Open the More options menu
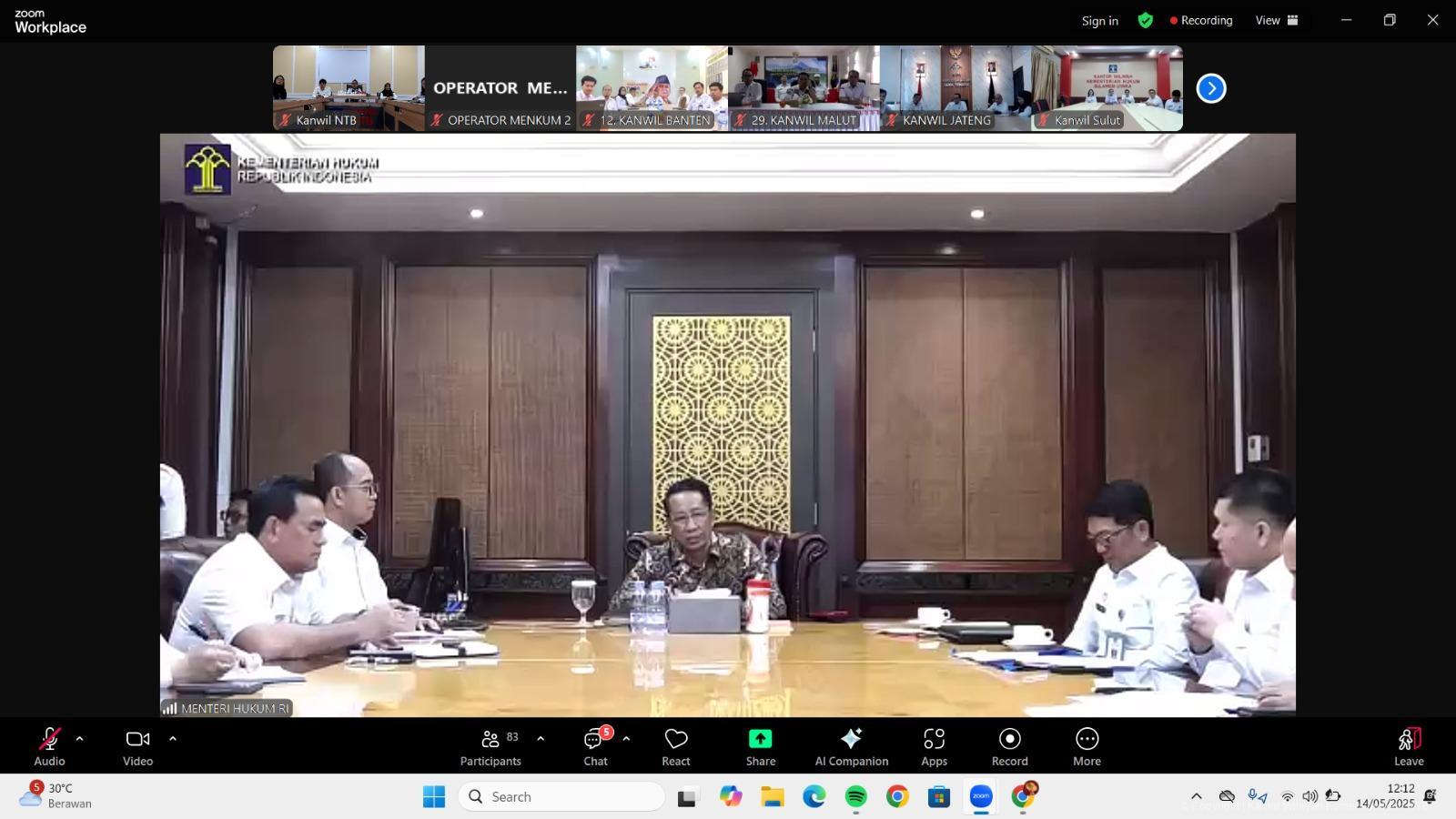The width and height of the screenshot is (1456, 819). [1087, 746]
